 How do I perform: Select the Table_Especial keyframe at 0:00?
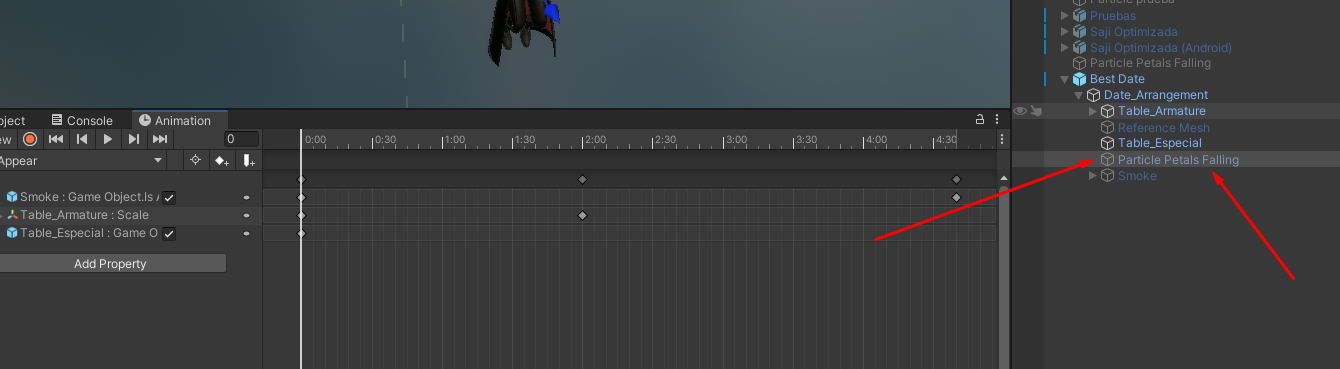pos(301,233)
